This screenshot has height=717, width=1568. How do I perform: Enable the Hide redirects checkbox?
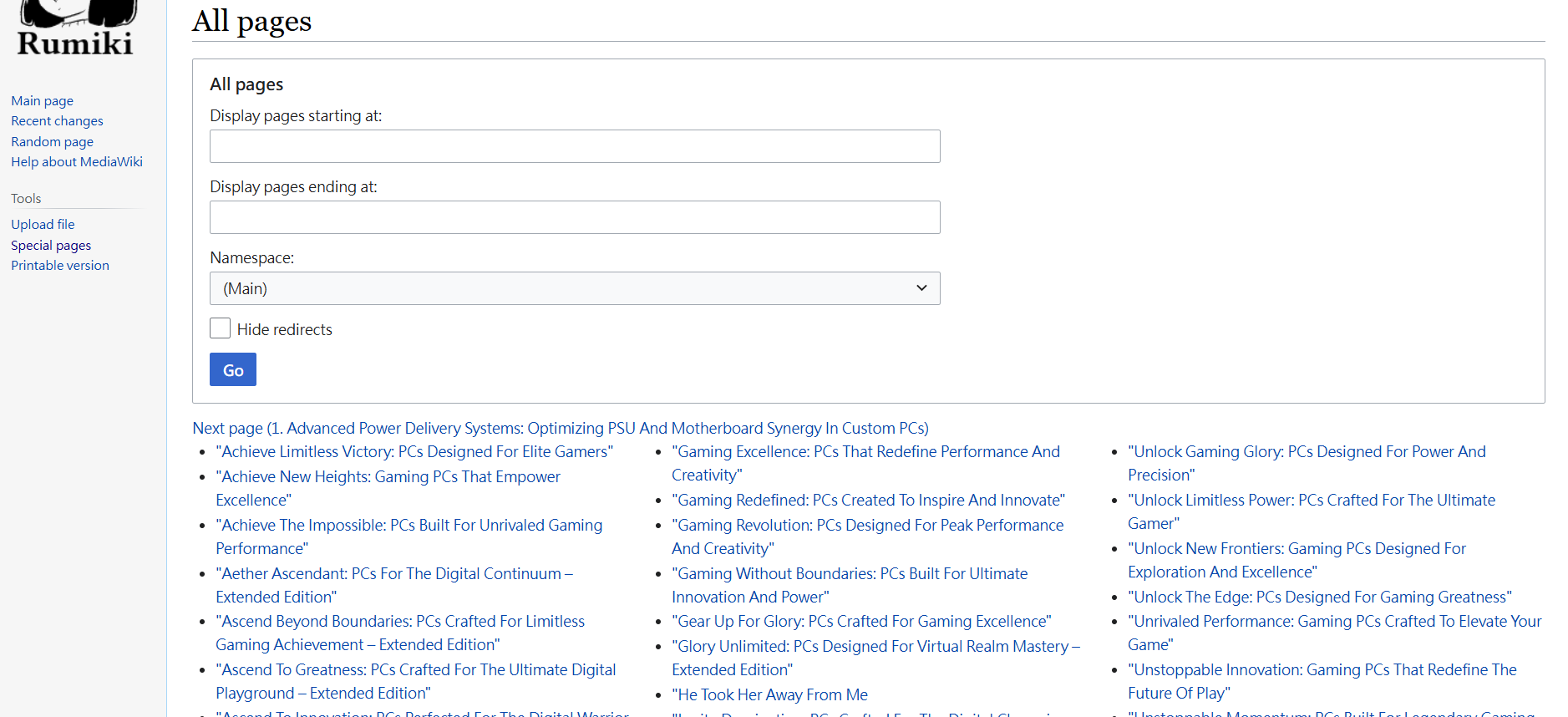221,328
